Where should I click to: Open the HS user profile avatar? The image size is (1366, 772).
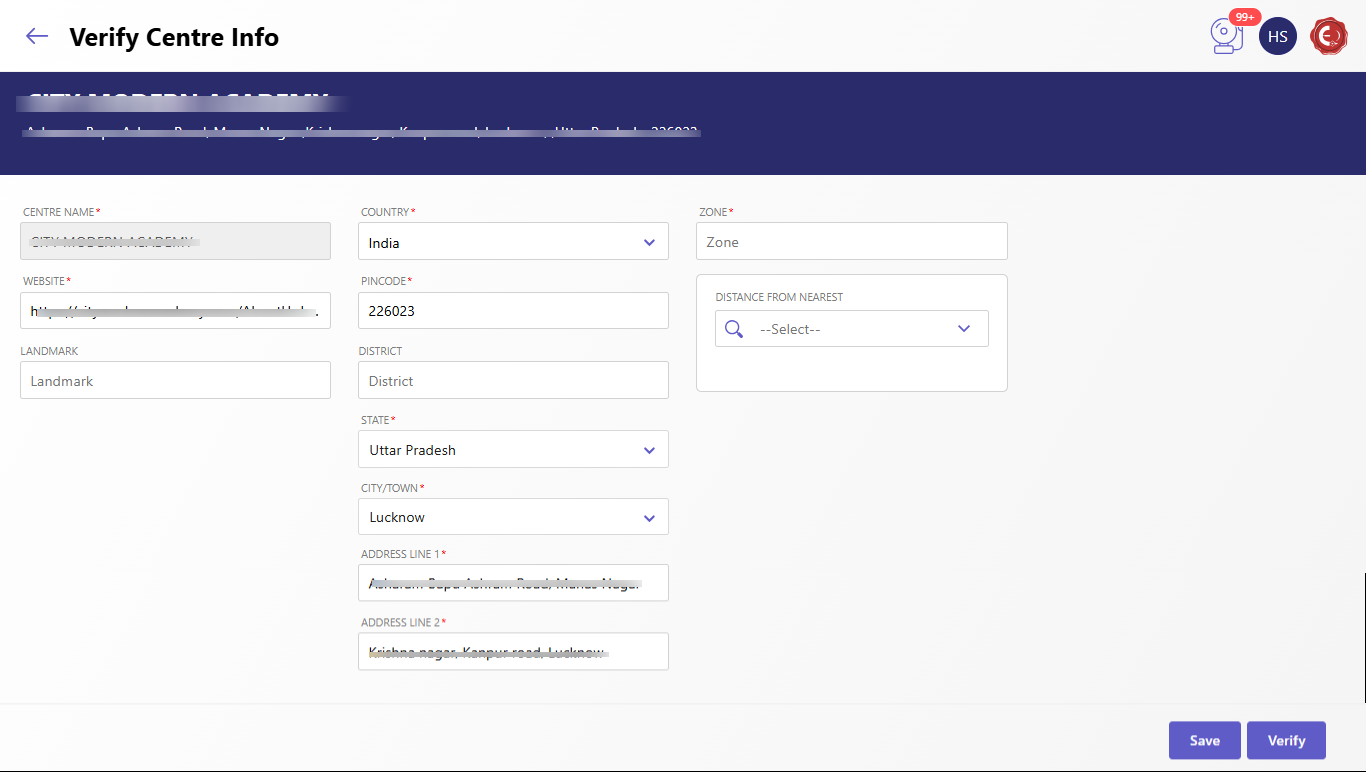[x=1277, y=37]
